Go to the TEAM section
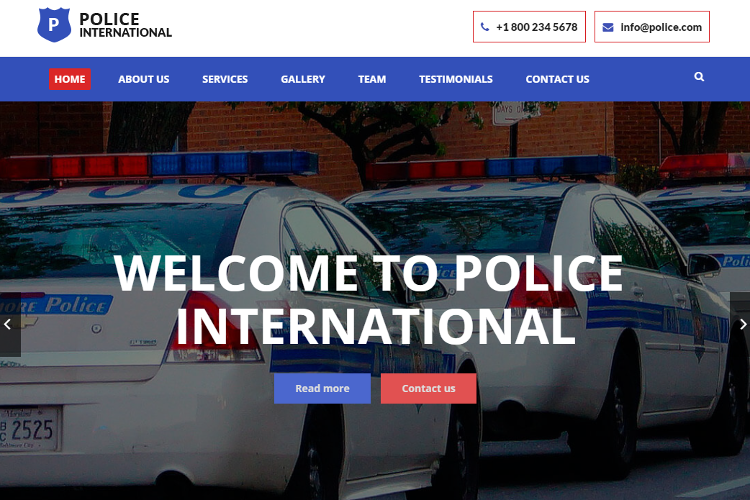This screenshot has height=500, width=750. [372, 79]
